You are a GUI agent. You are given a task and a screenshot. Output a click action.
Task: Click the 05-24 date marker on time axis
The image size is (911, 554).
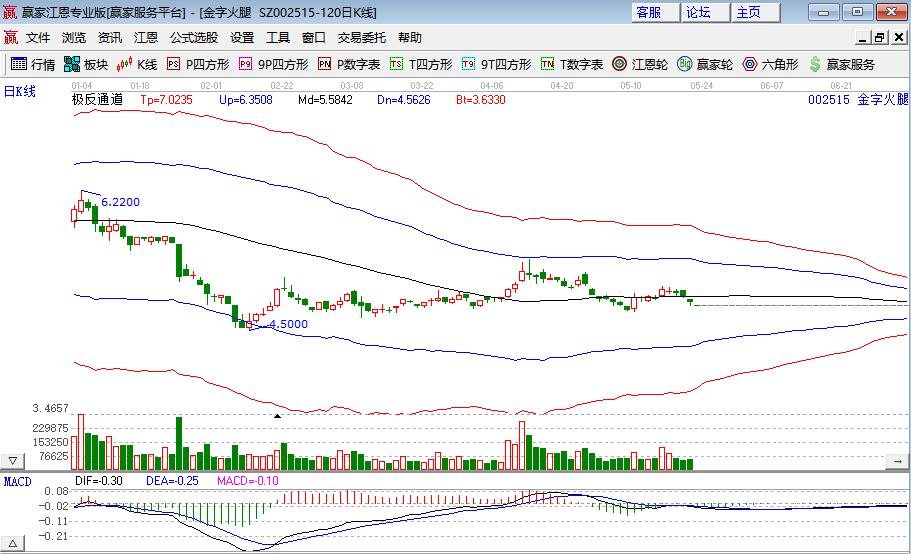tap(701, 85)
